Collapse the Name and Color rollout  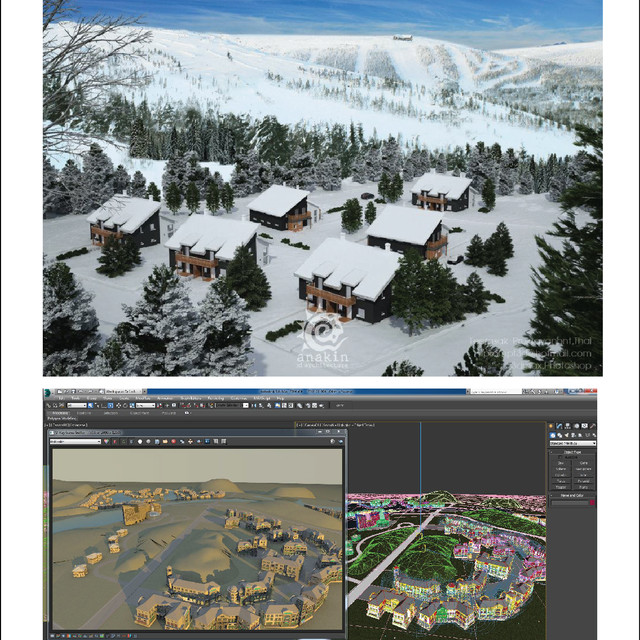pyautogui.click(x=572, y=494)
